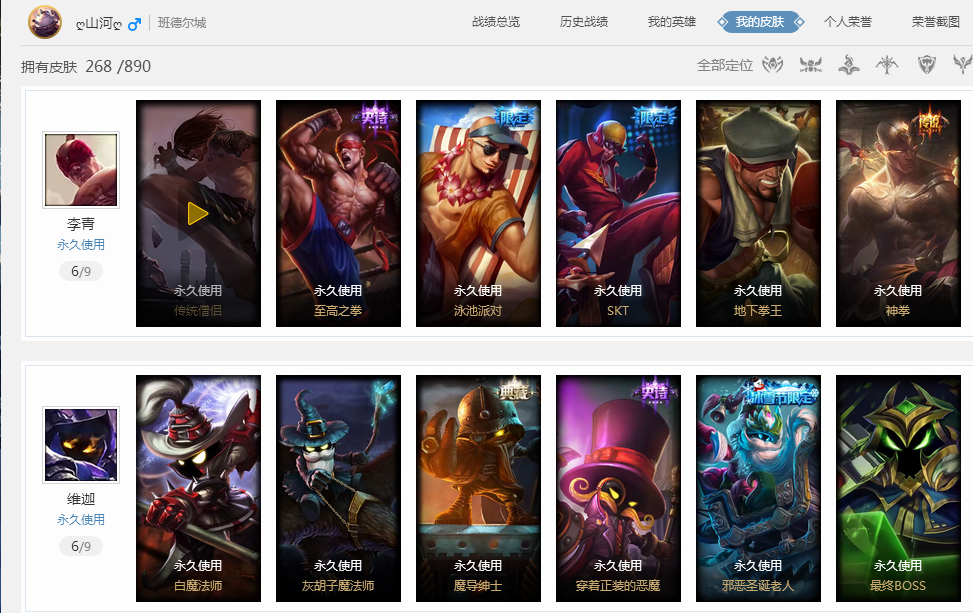
Task: Show all roles via 全部定位
Action: tap(725, 65)
